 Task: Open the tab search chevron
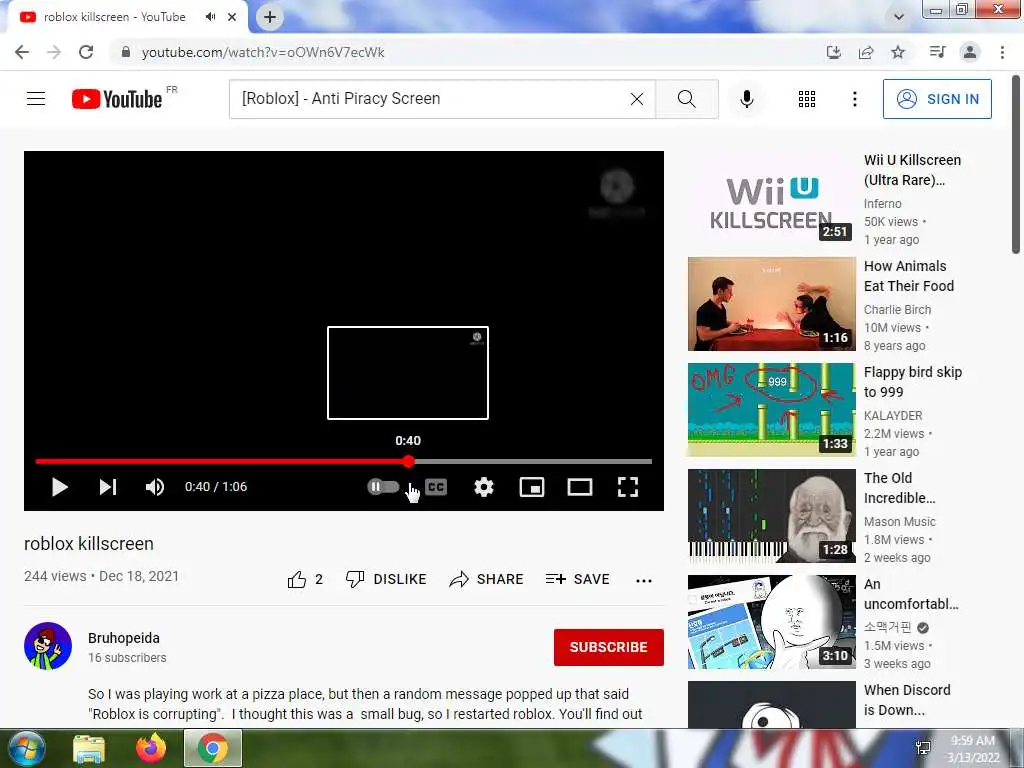click(899, 17)
